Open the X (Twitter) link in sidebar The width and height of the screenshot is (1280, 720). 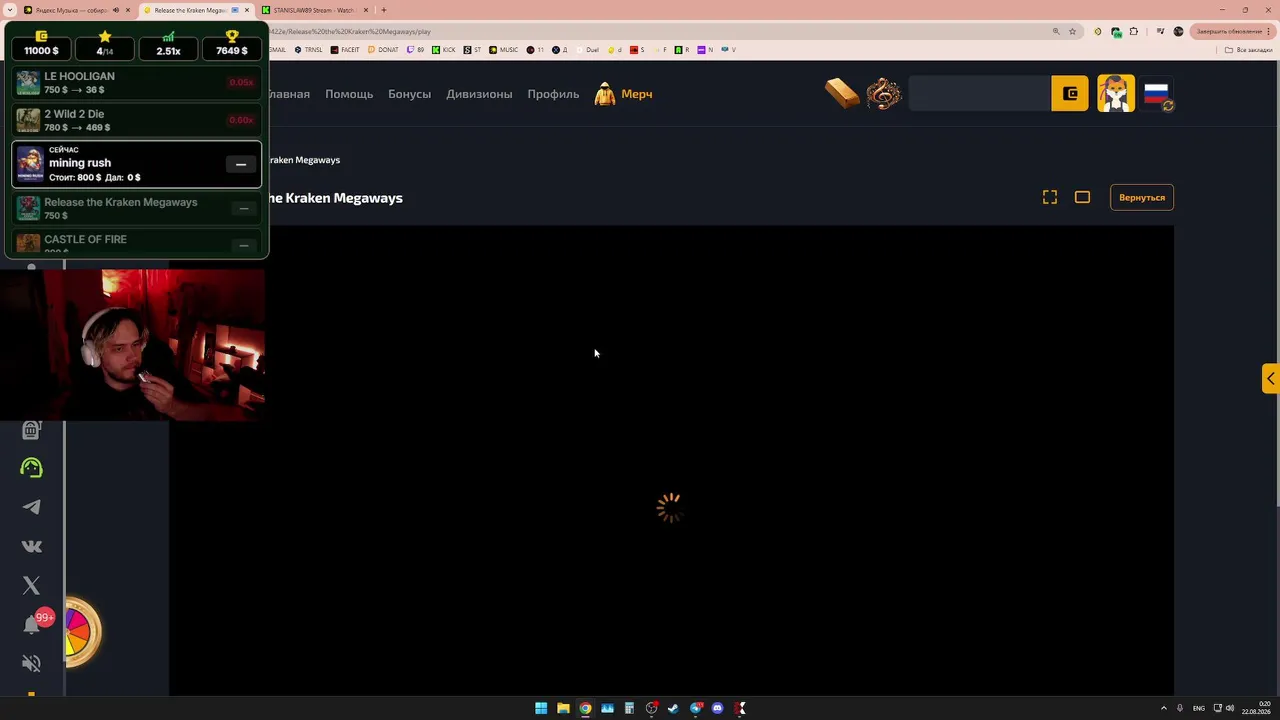32,585
